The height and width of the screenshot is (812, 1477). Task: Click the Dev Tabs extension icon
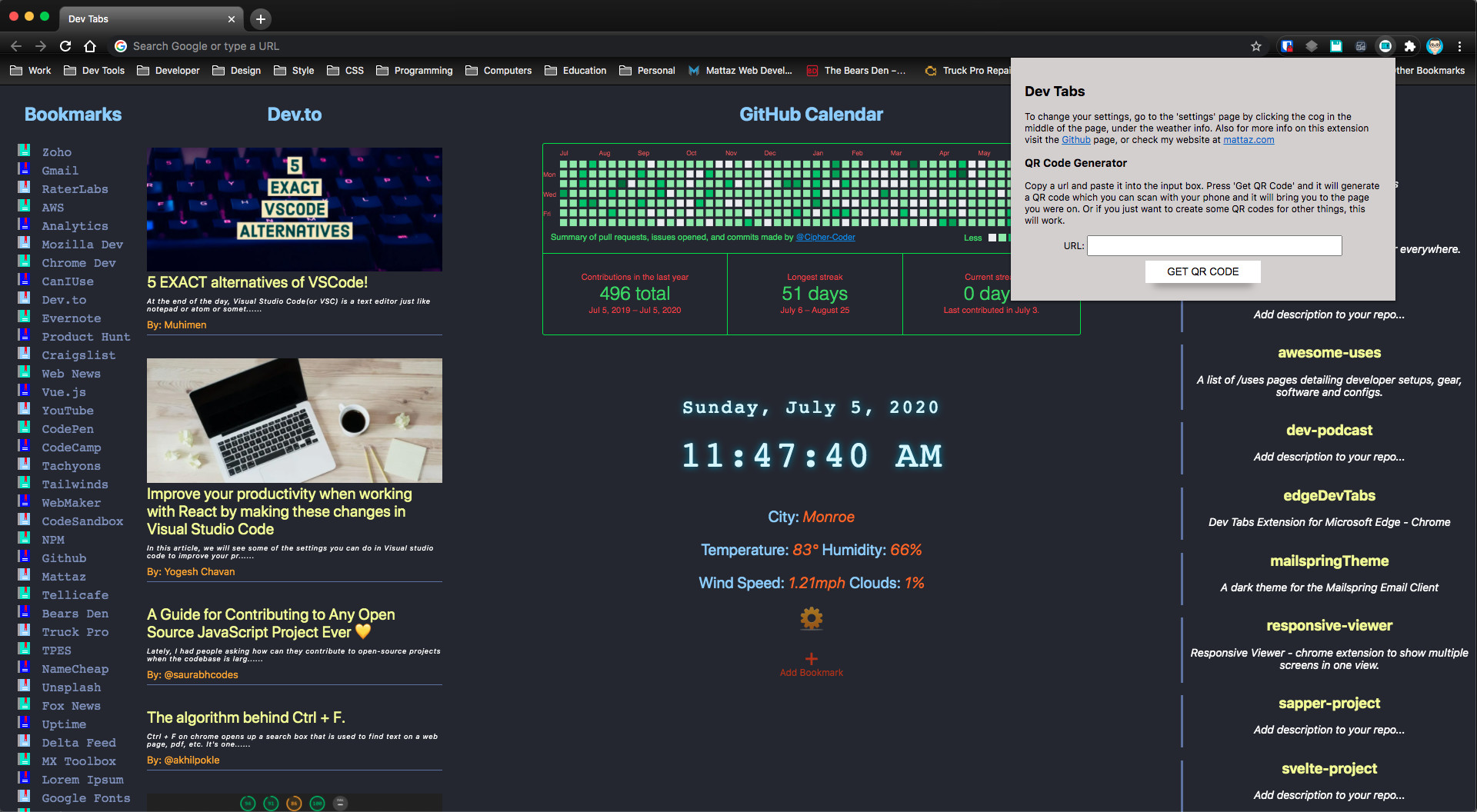1385,46
